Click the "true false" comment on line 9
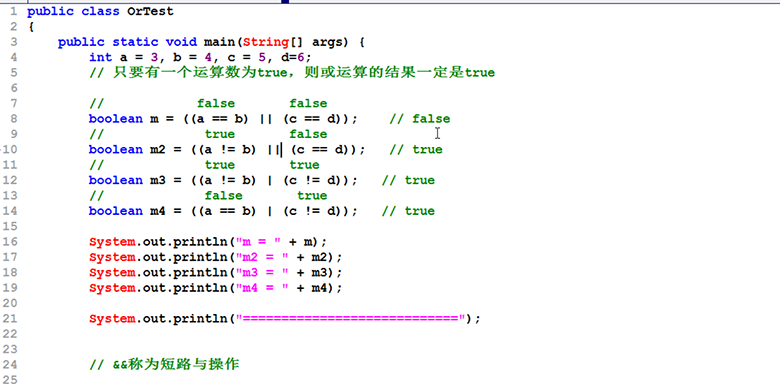 (208, 134)
